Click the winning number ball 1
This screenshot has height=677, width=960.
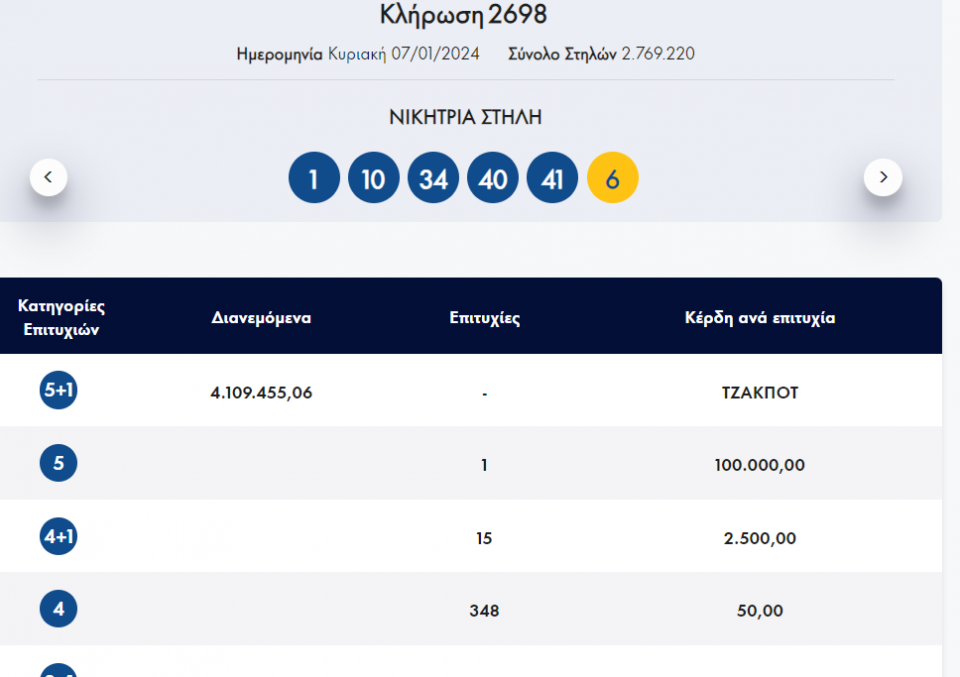[x=314, y=179]
